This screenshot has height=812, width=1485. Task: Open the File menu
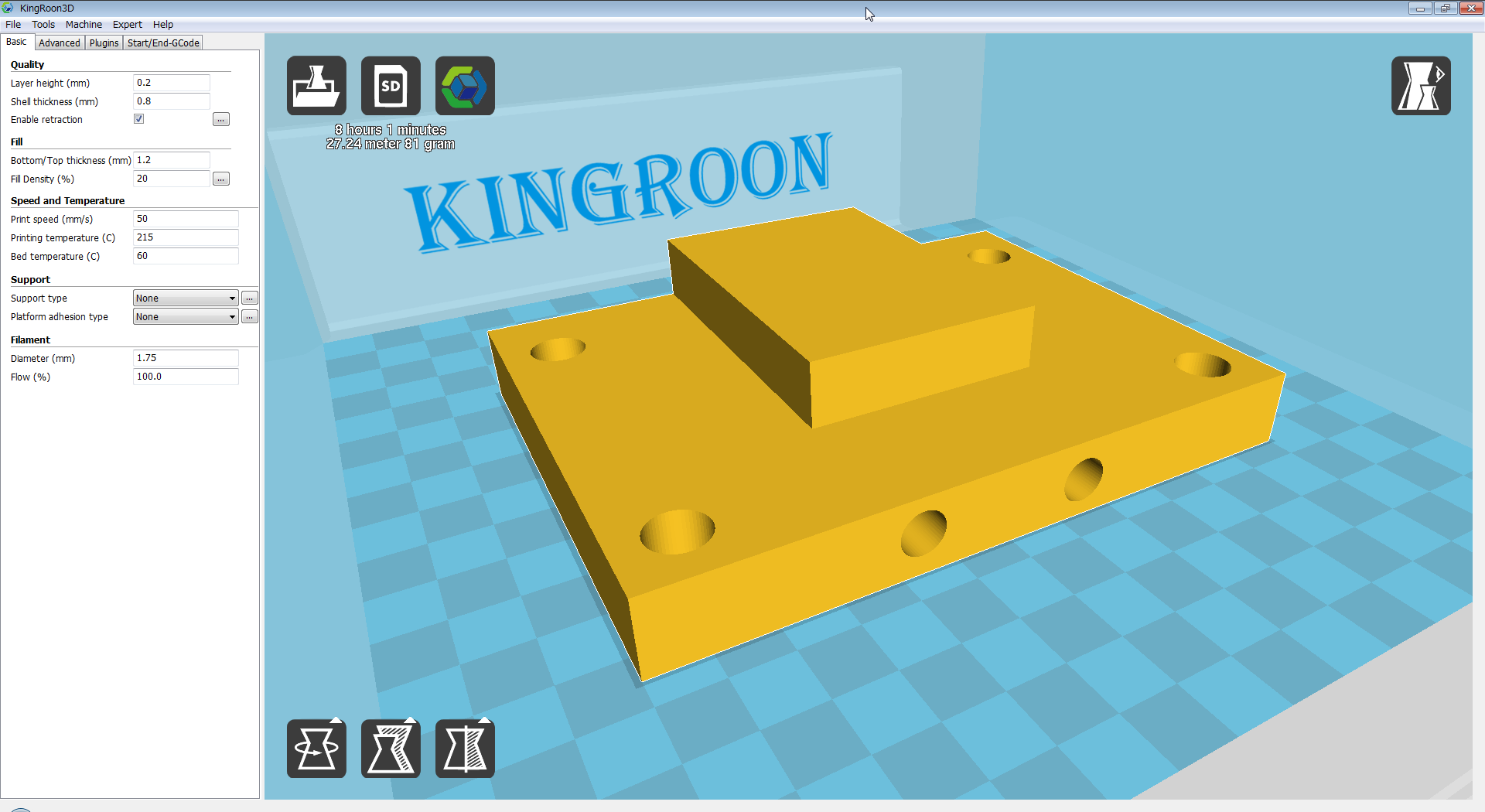(x=13, y=25)
